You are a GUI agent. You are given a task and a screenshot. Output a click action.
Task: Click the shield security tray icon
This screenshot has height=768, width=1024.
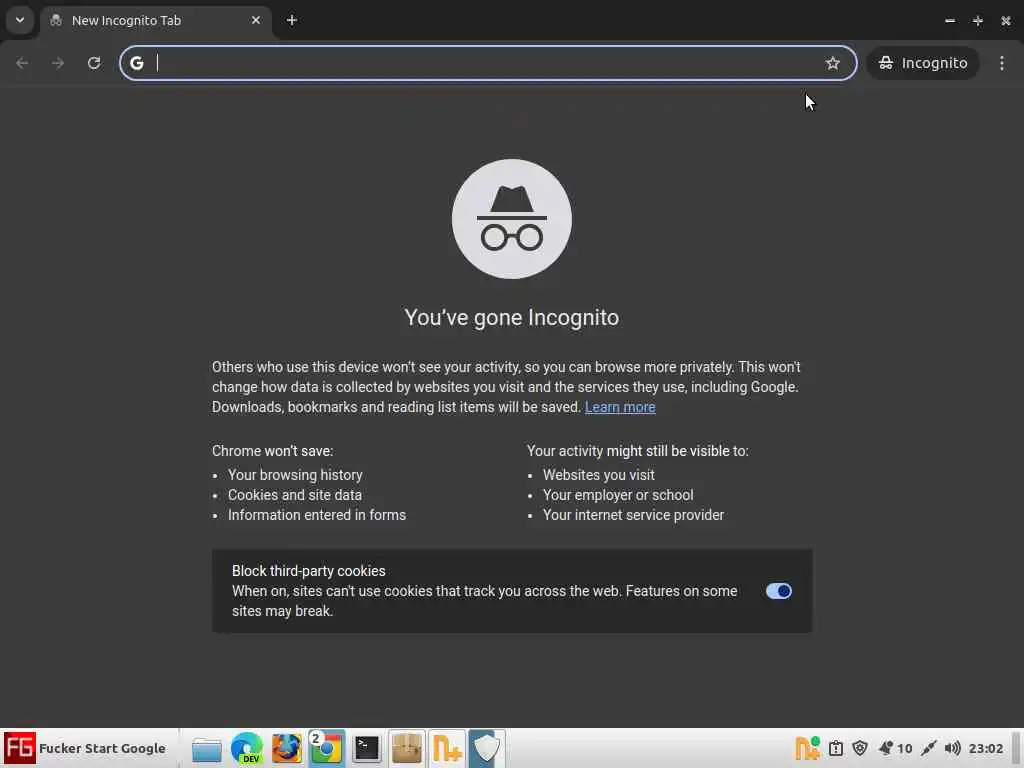860,748
